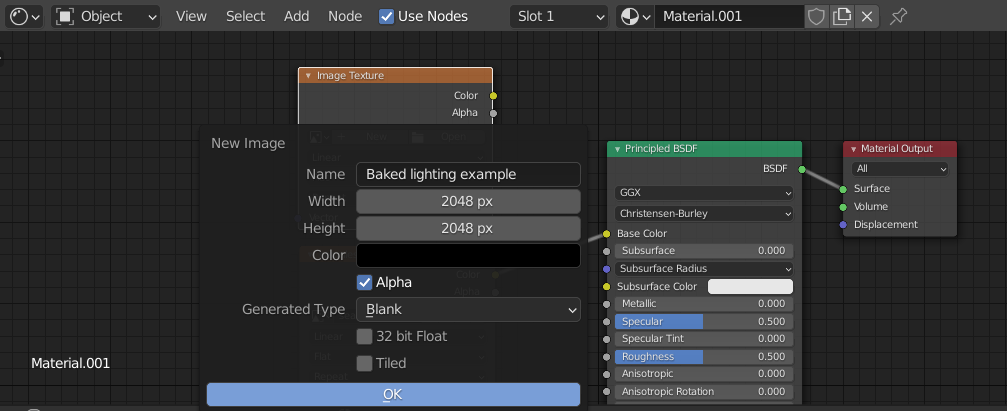Image resolution: width=1007 pixels, height=411 pixels.
Task: Uncheck the Alpha checkbox
Action: 365,283
